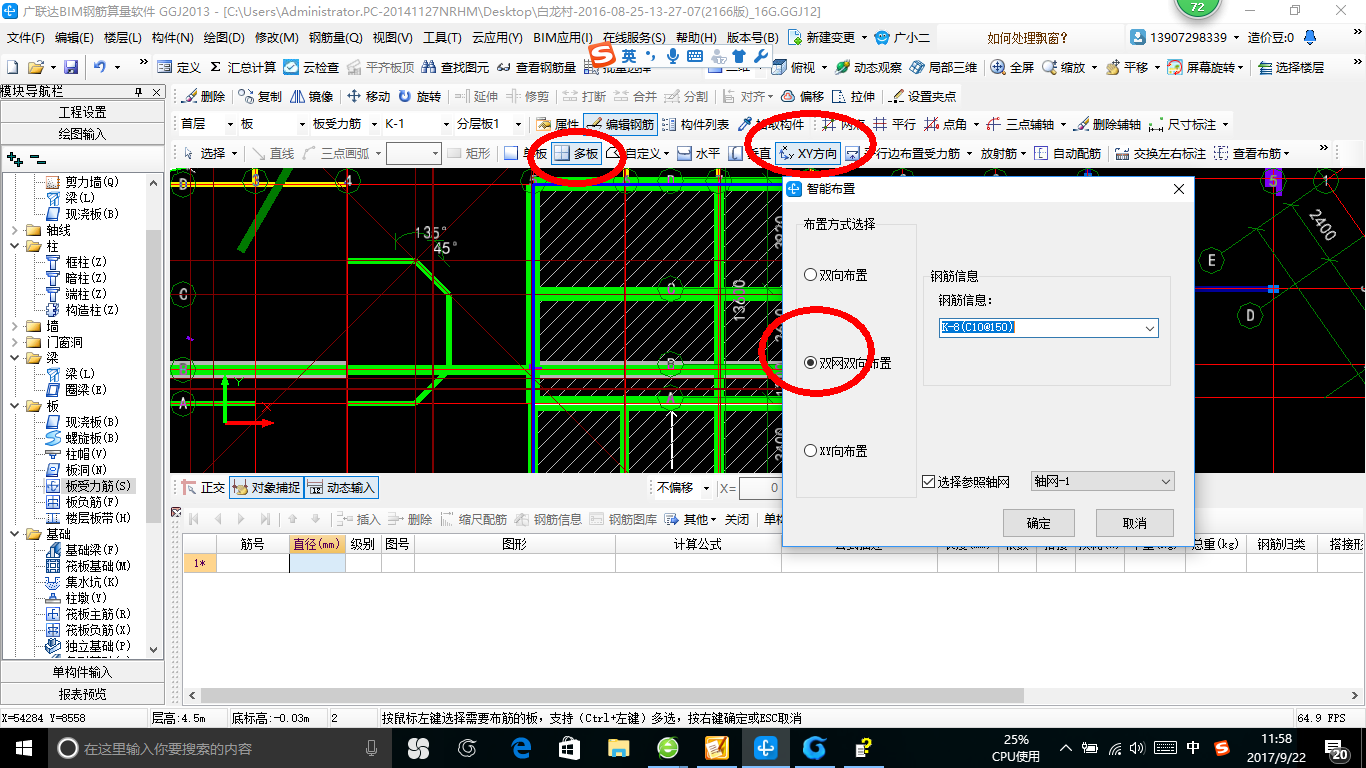The image size is (1366, 768).
Task: Toggle 编辑钢筋 edit rebar button
Action: tap(620, 125)
